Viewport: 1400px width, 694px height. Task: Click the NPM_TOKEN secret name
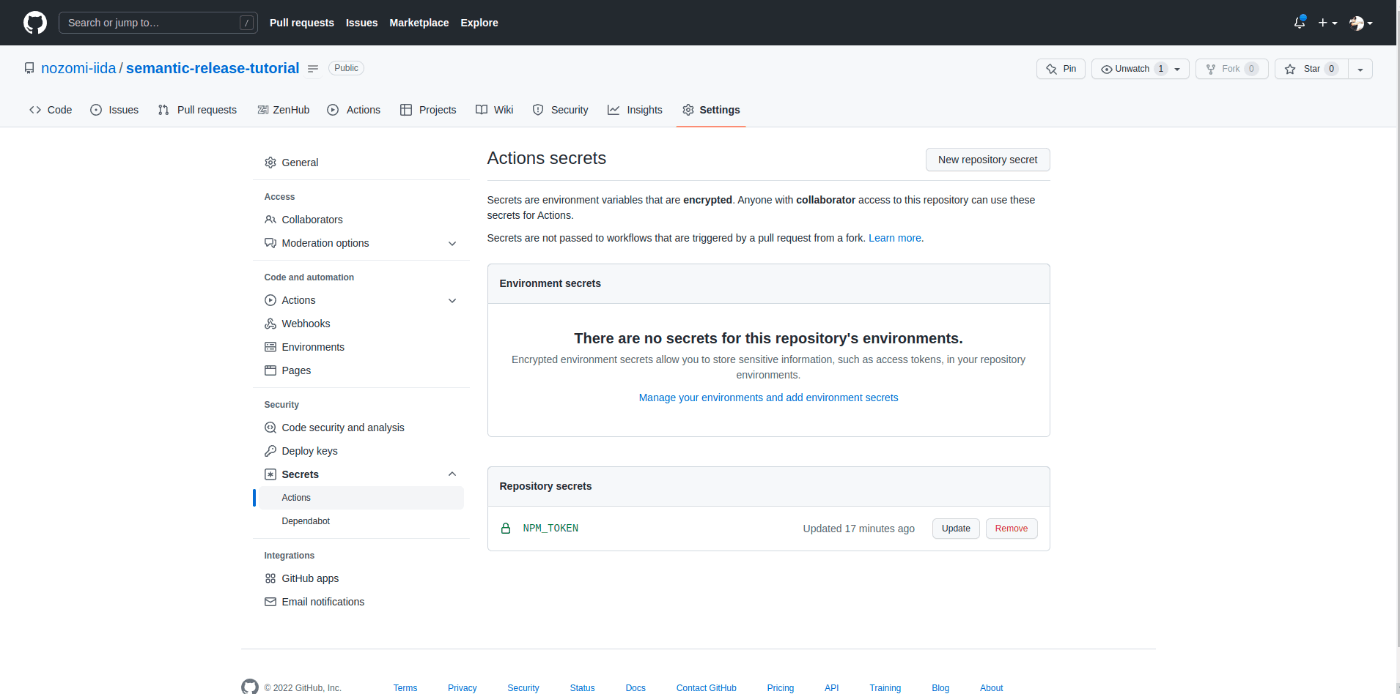551,528
